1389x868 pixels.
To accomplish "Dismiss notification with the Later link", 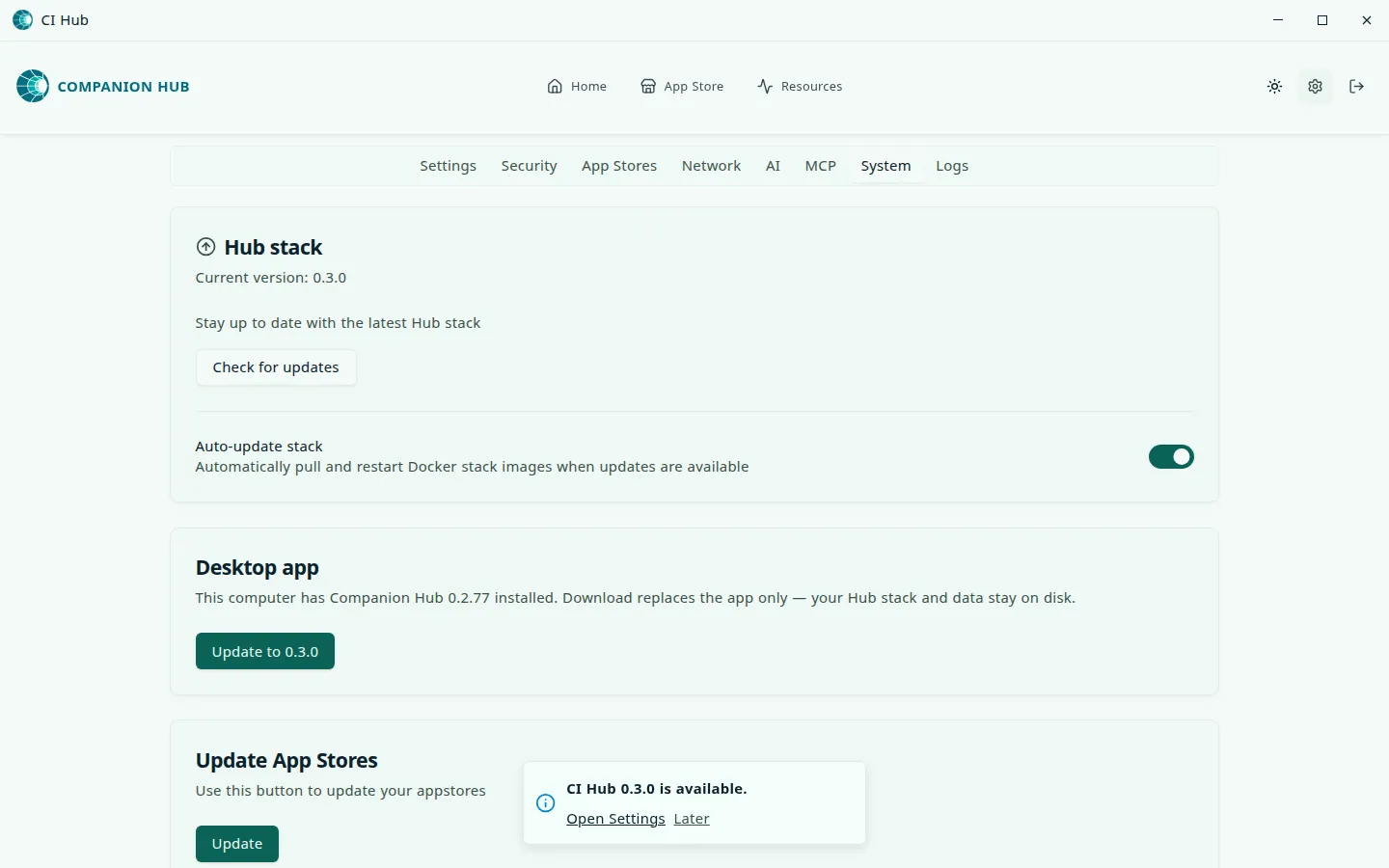I will (x=692, y=819).
